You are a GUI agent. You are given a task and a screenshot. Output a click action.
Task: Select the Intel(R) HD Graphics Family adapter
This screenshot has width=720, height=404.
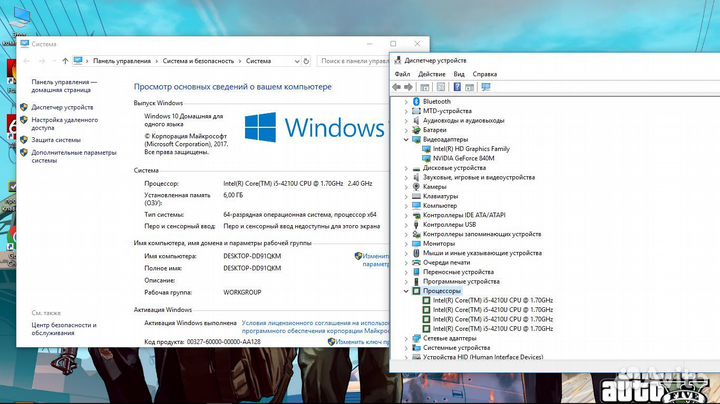(x=471, y=149)
